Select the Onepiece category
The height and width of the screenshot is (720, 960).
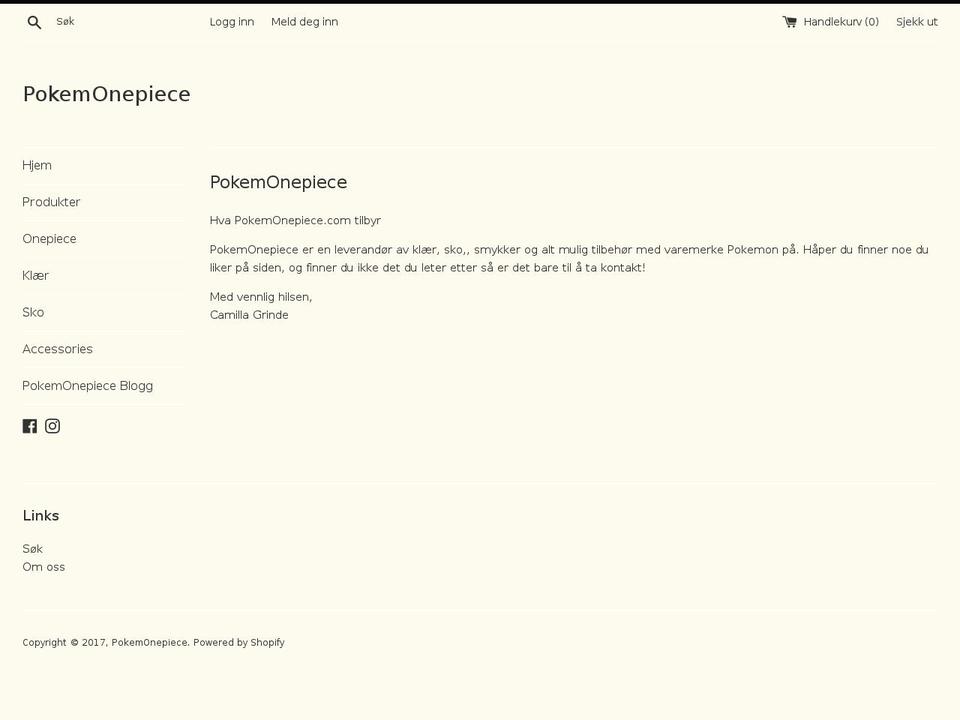[49, 238]
